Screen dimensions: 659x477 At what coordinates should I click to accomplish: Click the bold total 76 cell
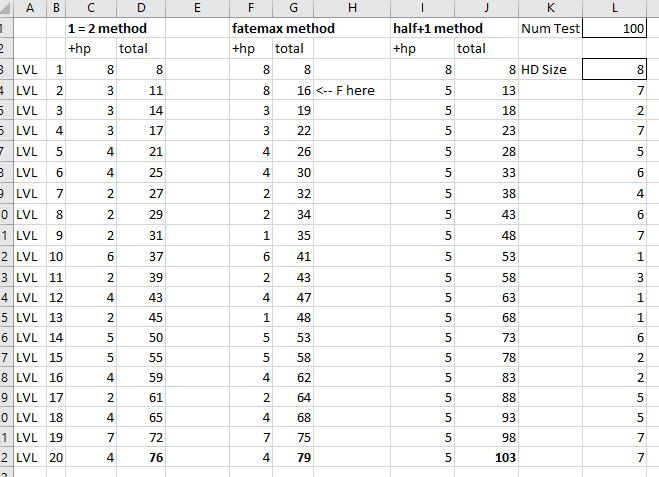tap(141, 457)
